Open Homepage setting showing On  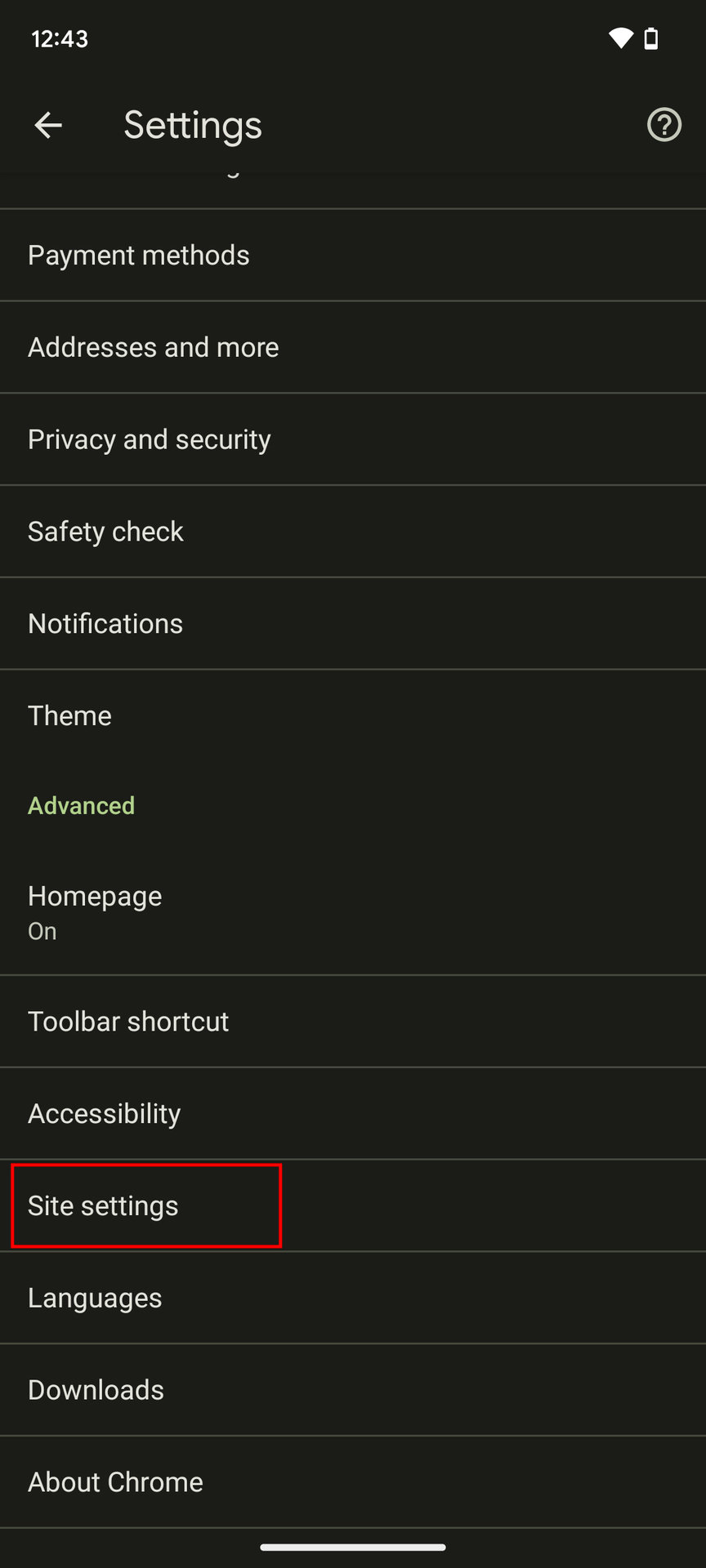95,912
